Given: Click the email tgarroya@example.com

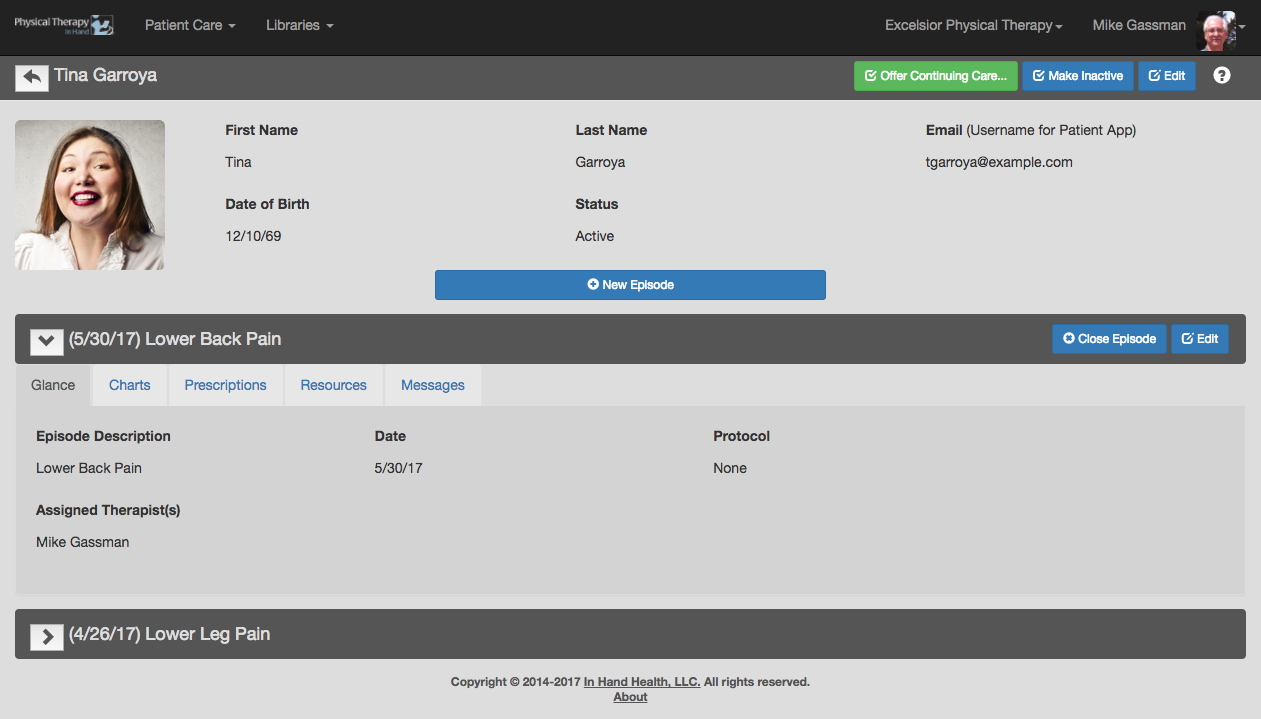Looking at the screenshot, I should [999, 162].
